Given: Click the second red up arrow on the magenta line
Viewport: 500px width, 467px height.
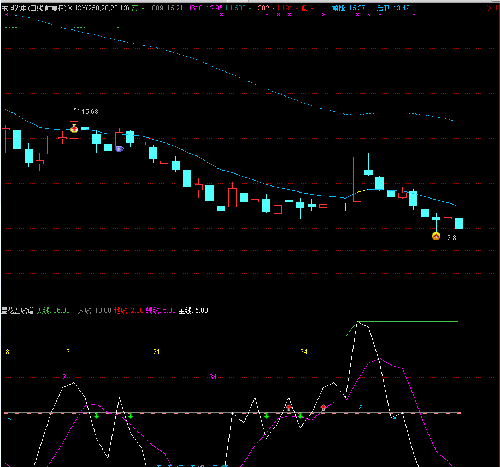Looking at the screenshot, I should [323, 407].
